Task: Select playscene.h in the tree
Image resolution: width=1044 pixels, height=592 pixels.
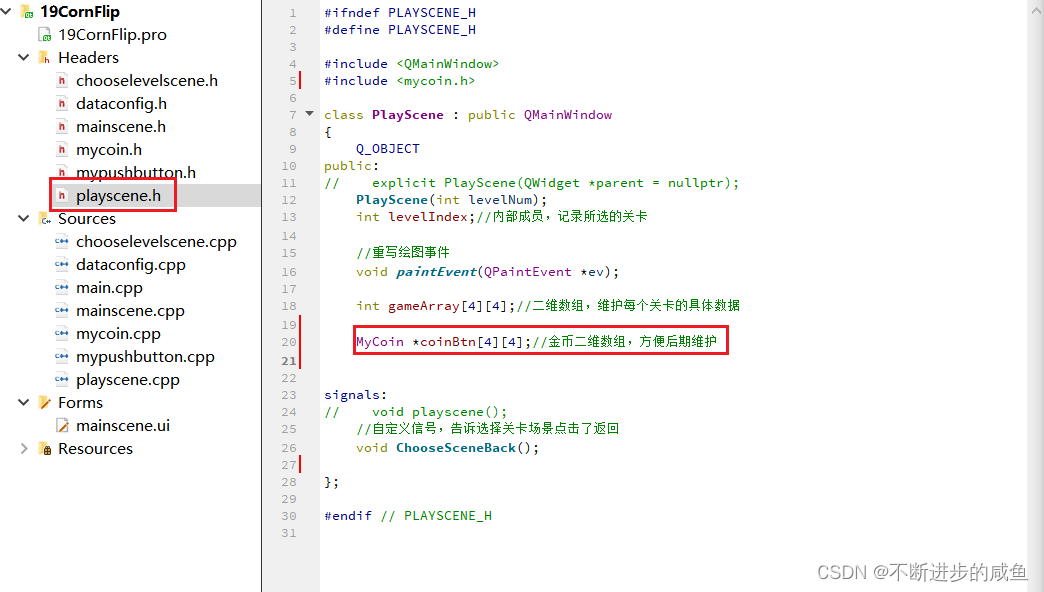Action: pyautogui.click(x=118, y=196)
